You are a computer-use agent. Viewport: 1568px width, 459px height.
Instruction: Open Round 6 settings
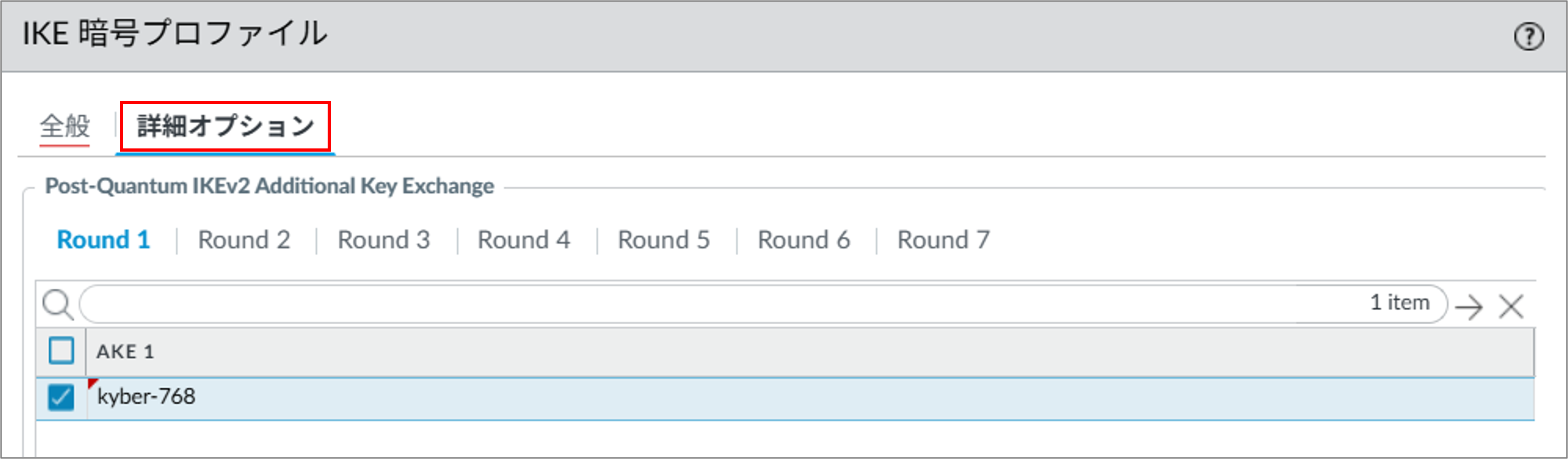coord(804,240)
